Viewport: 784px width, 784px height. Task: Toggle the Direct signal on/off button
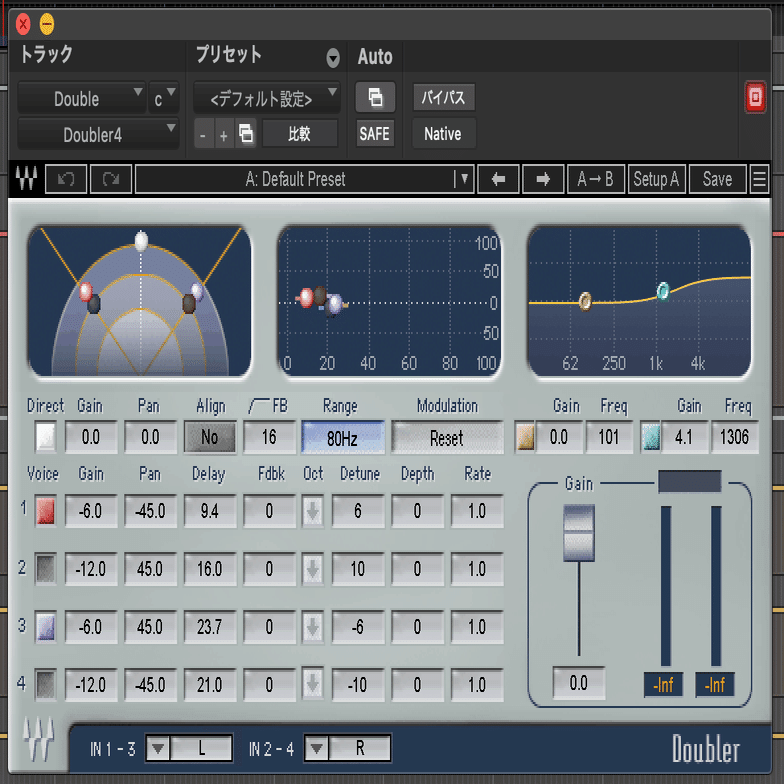46,437
